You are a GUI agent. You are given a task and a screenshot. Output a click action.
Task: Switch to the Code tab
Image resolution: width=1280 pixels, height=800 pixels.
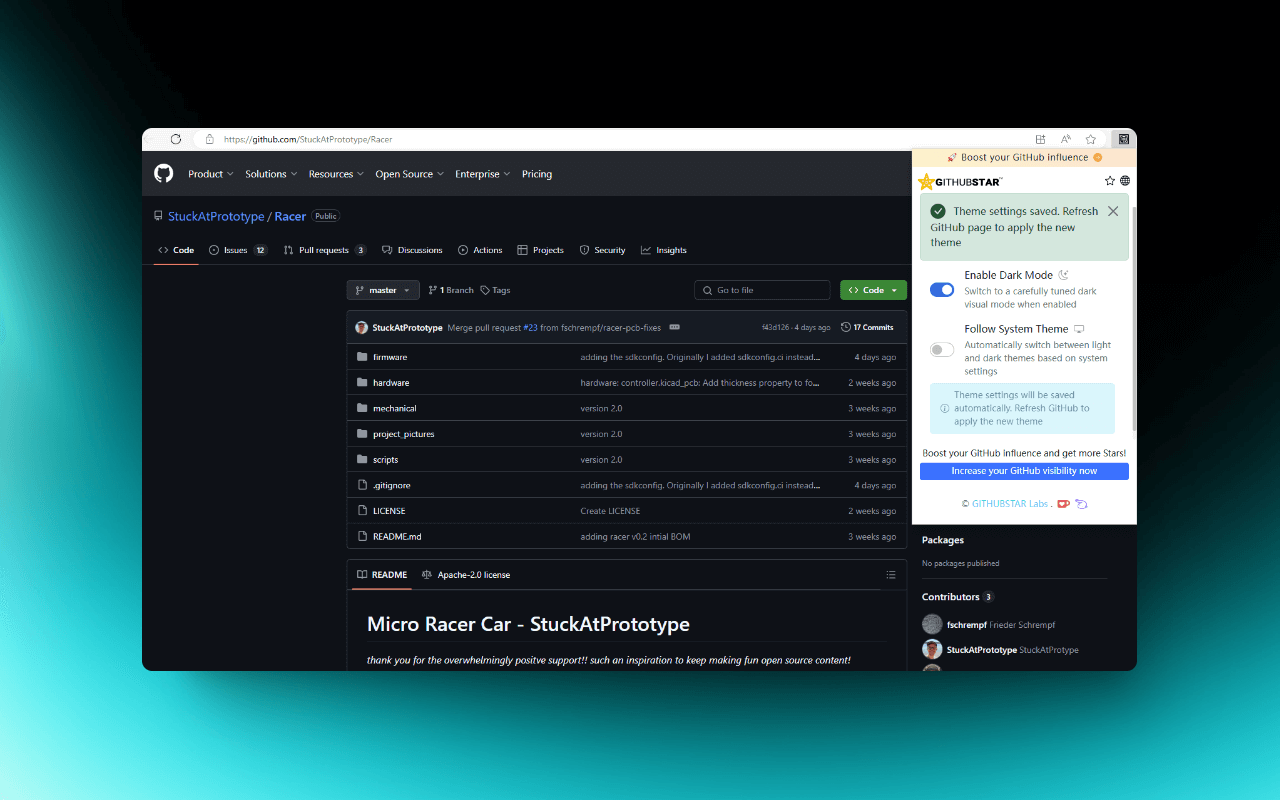[176, 250]
